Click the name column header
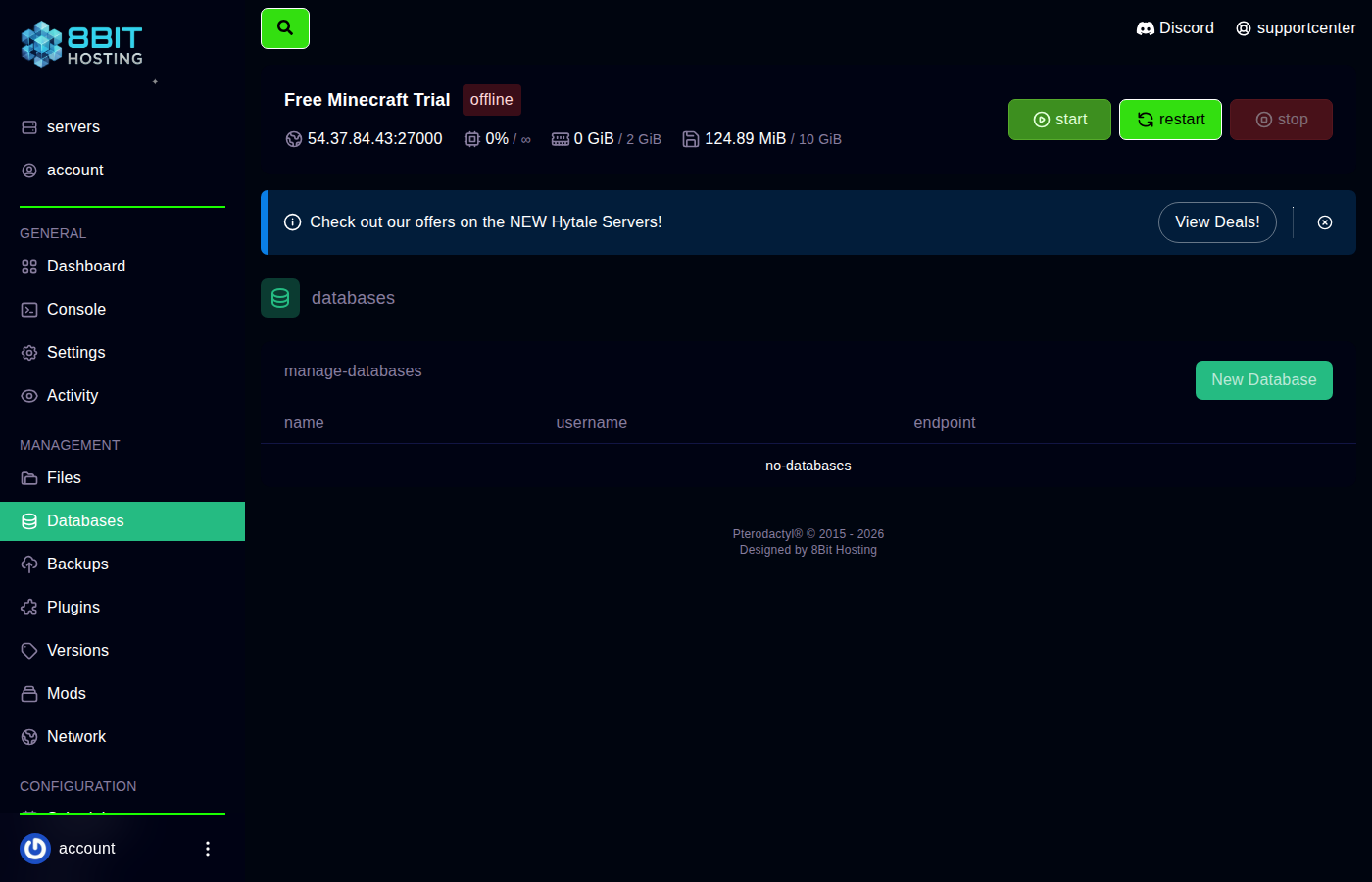The width and height of the screenshot is (1372, 882). tap(304, 423)
